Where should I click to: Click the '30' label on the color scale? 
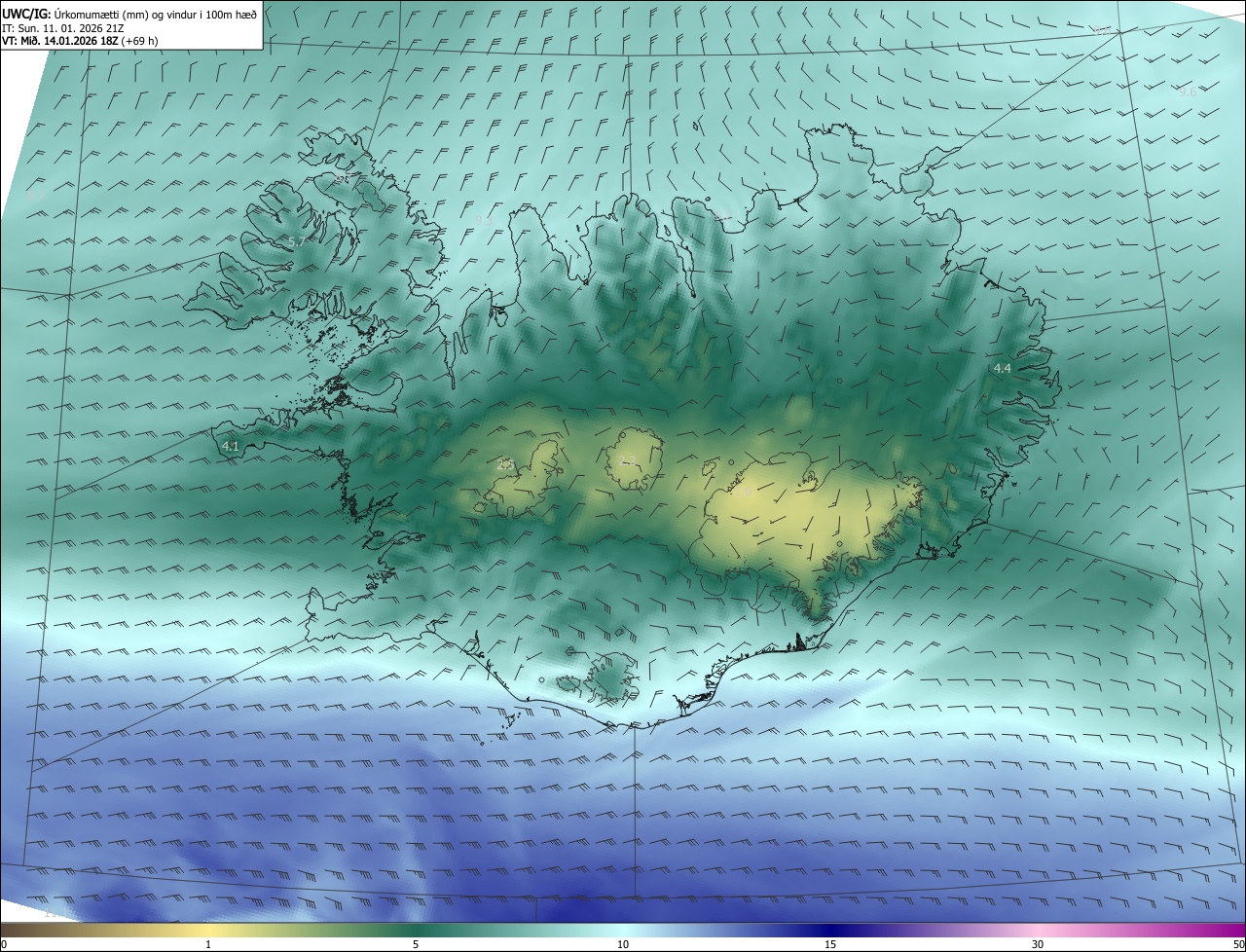1038,944
